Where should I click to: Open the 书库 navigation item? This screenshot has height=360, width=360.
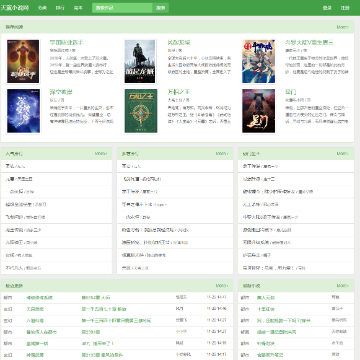78,8
